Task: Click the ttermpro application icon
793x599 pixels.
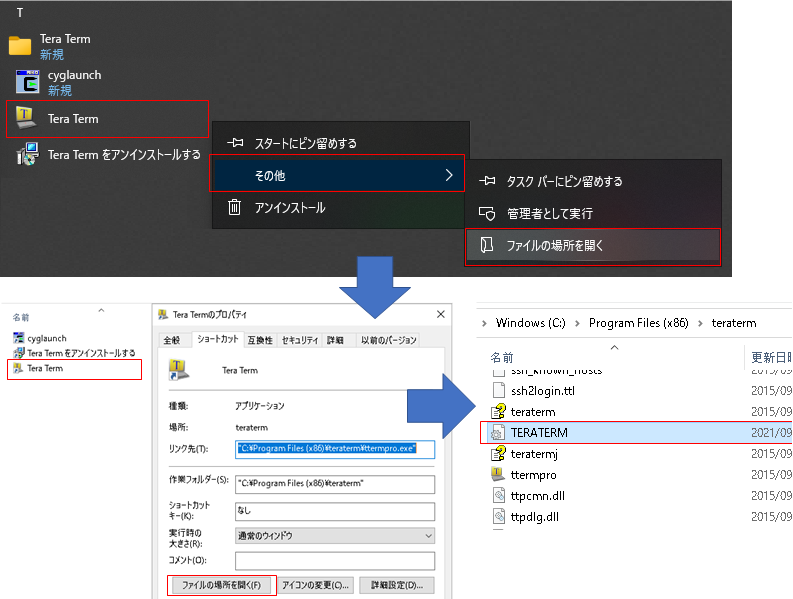Action: [x=498, y=475]
